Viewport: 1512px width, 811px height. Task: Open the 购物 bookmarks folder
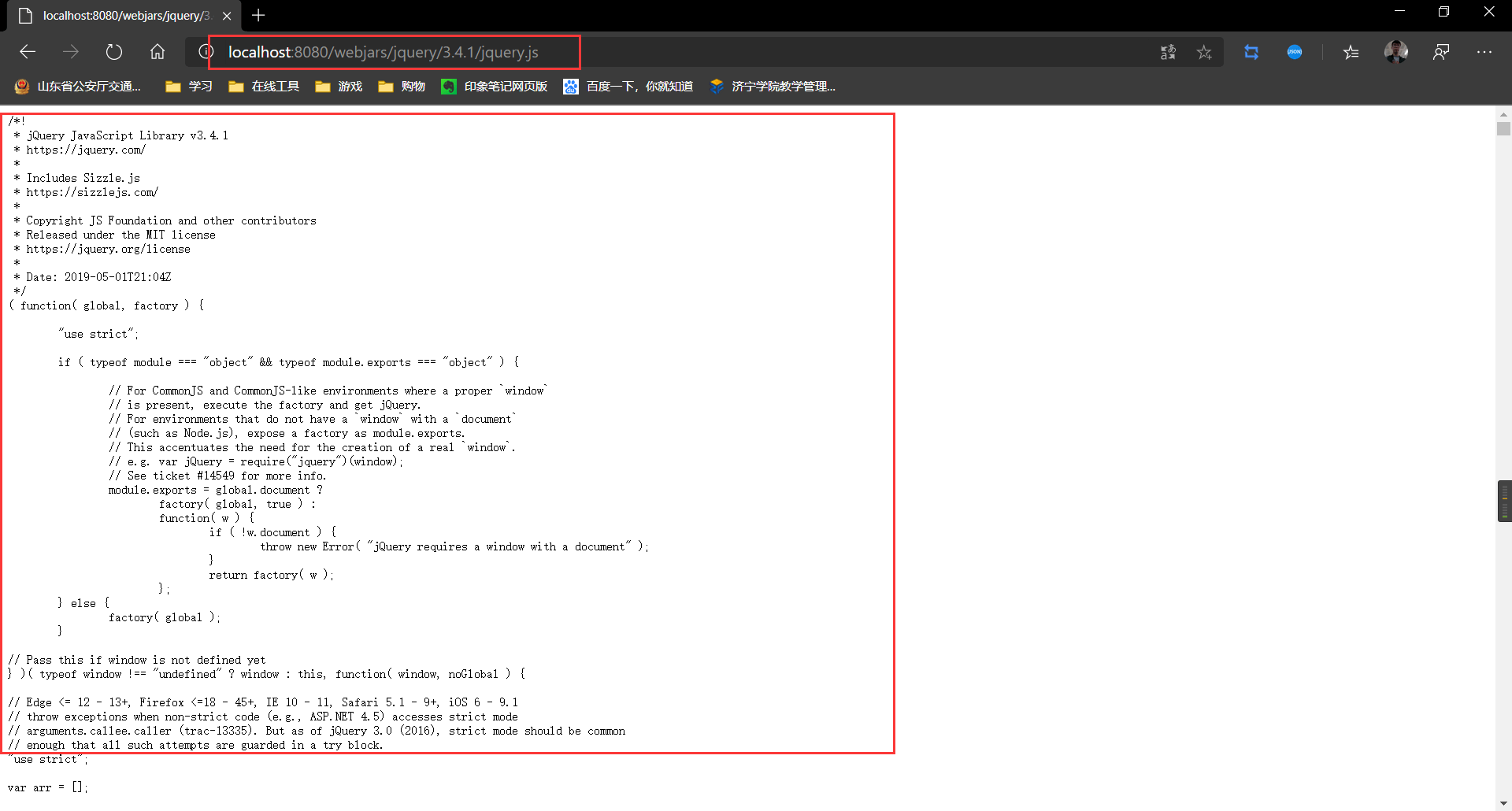click(402, 87)
